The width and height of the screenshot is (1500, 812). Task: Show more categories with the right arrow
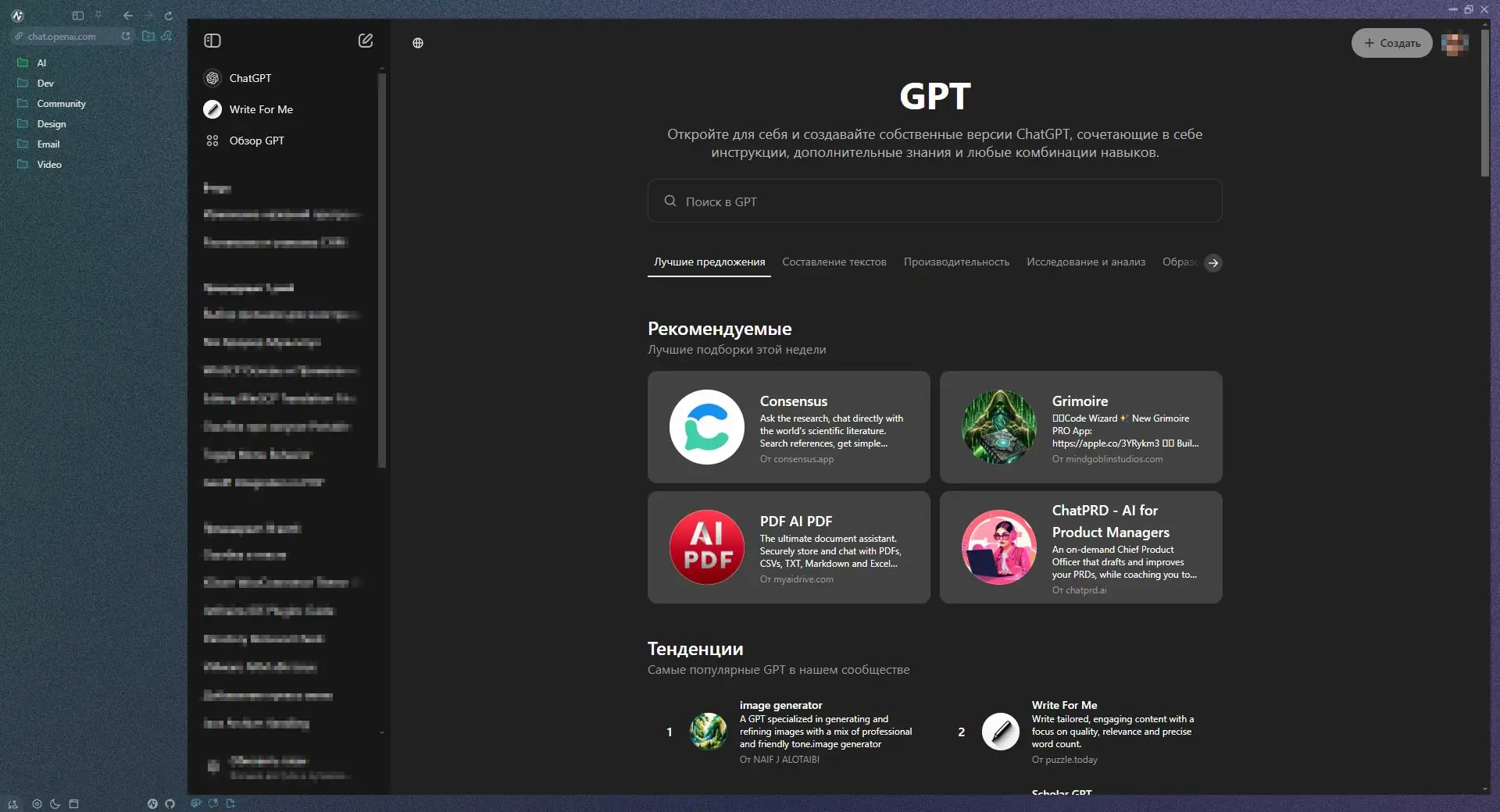pyautogui.click(x=1213, y=263)
